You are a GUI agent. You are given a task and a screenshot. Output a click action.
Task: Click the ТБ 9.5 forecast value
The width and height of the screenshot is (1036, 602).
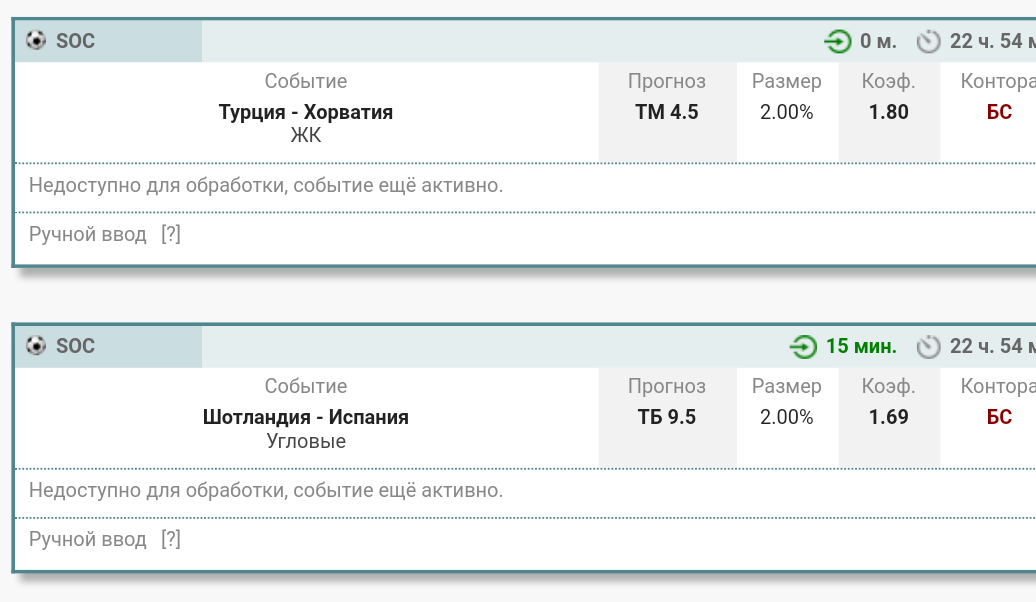coord(667,417)
